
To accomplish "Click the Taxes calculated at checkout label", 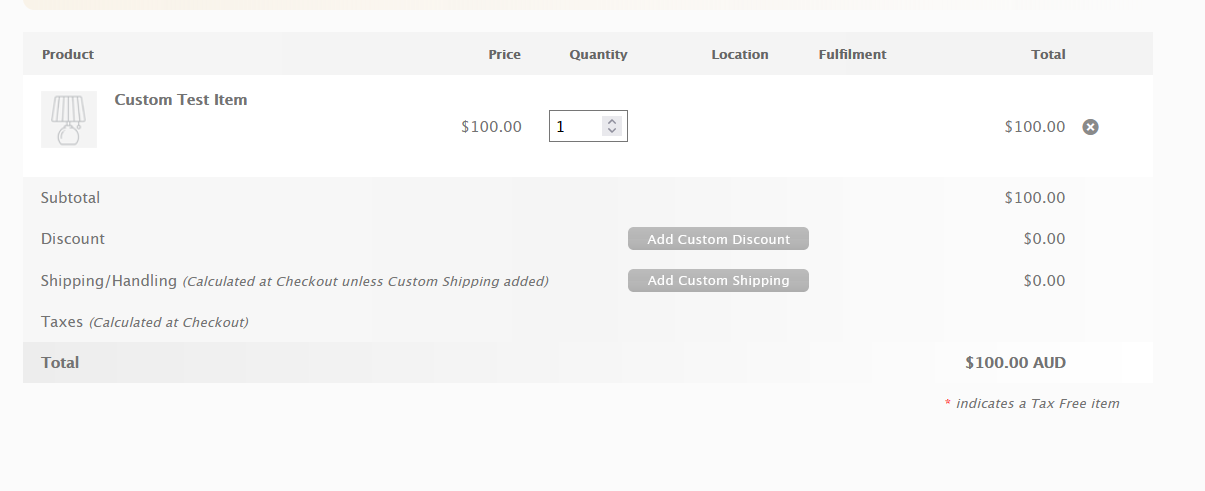I will pyautogui.click(x=145, y=322).
